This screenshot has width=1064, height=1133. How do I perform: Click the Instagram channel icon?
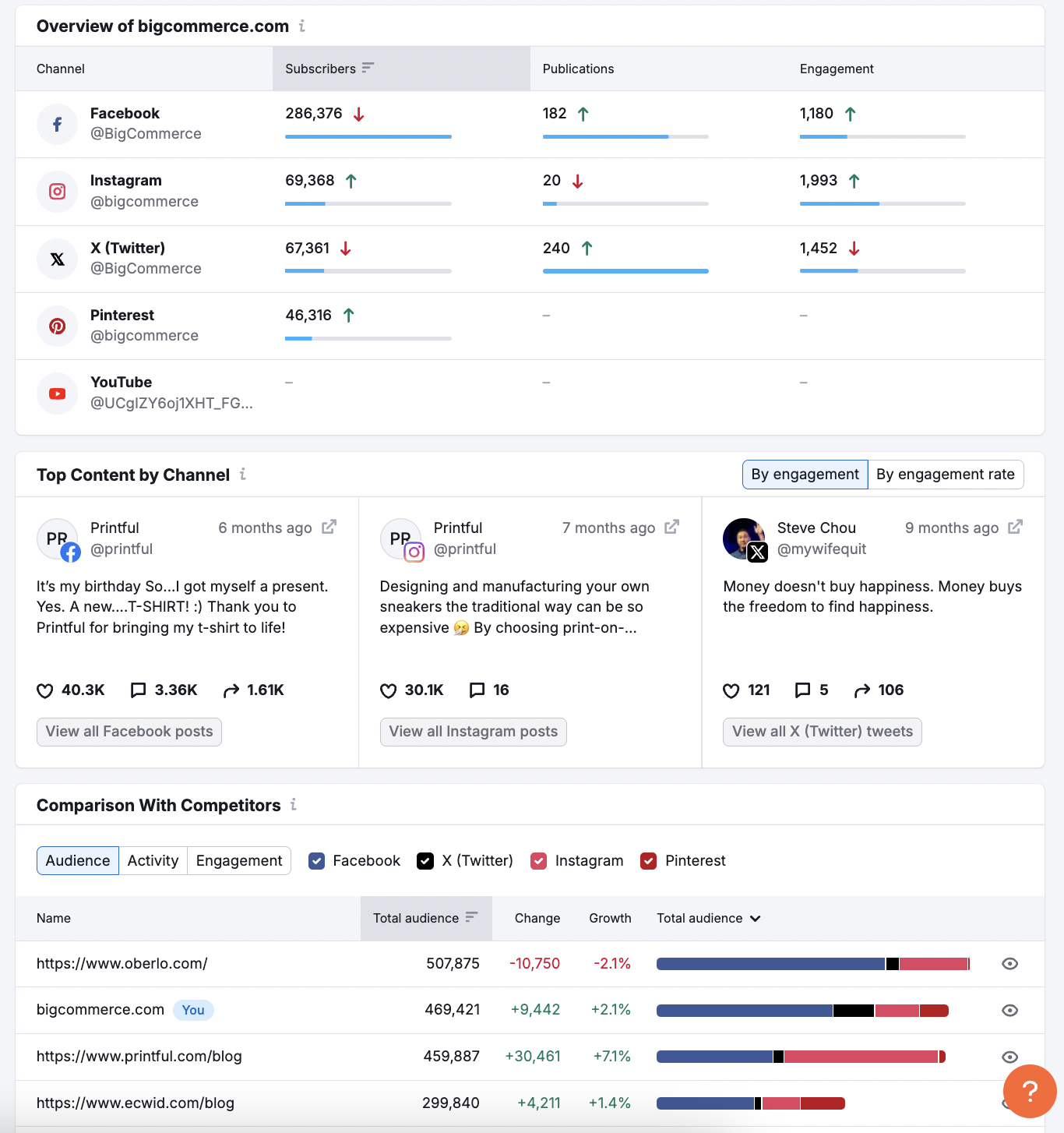tap(57, 192)
